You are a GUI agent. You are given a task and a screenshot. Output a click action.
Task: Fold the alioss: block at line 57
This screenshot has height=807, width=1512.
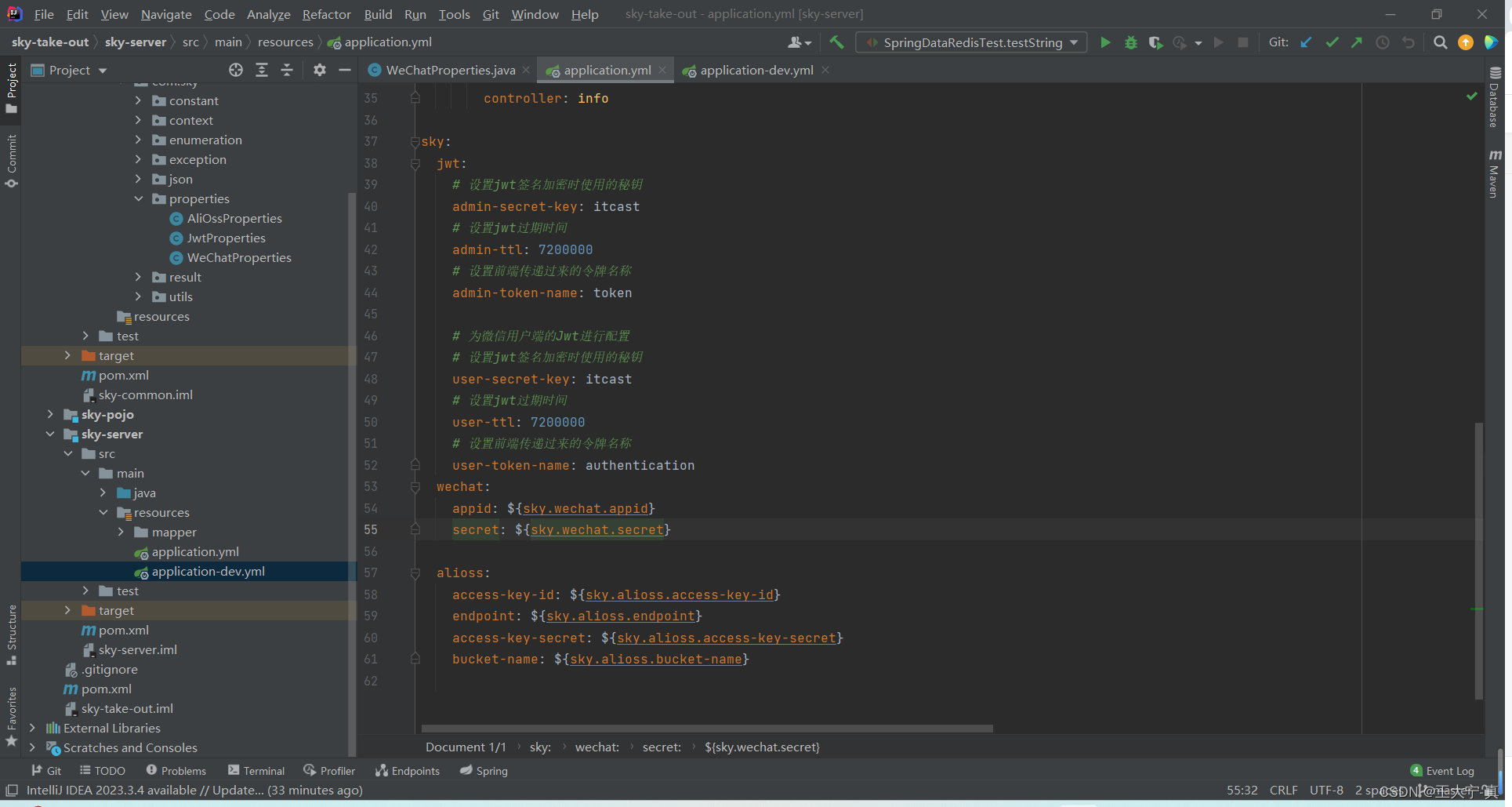click(x=415, y=573)
